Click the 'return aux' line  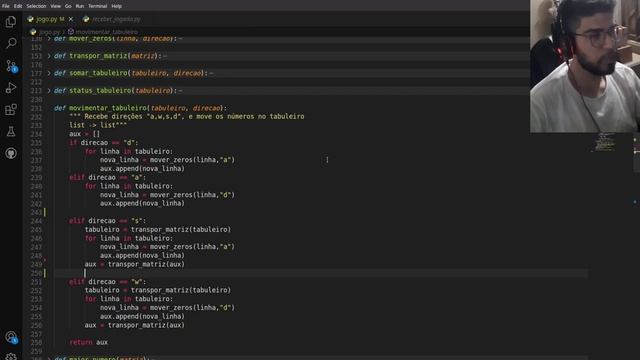coord(89,342)
